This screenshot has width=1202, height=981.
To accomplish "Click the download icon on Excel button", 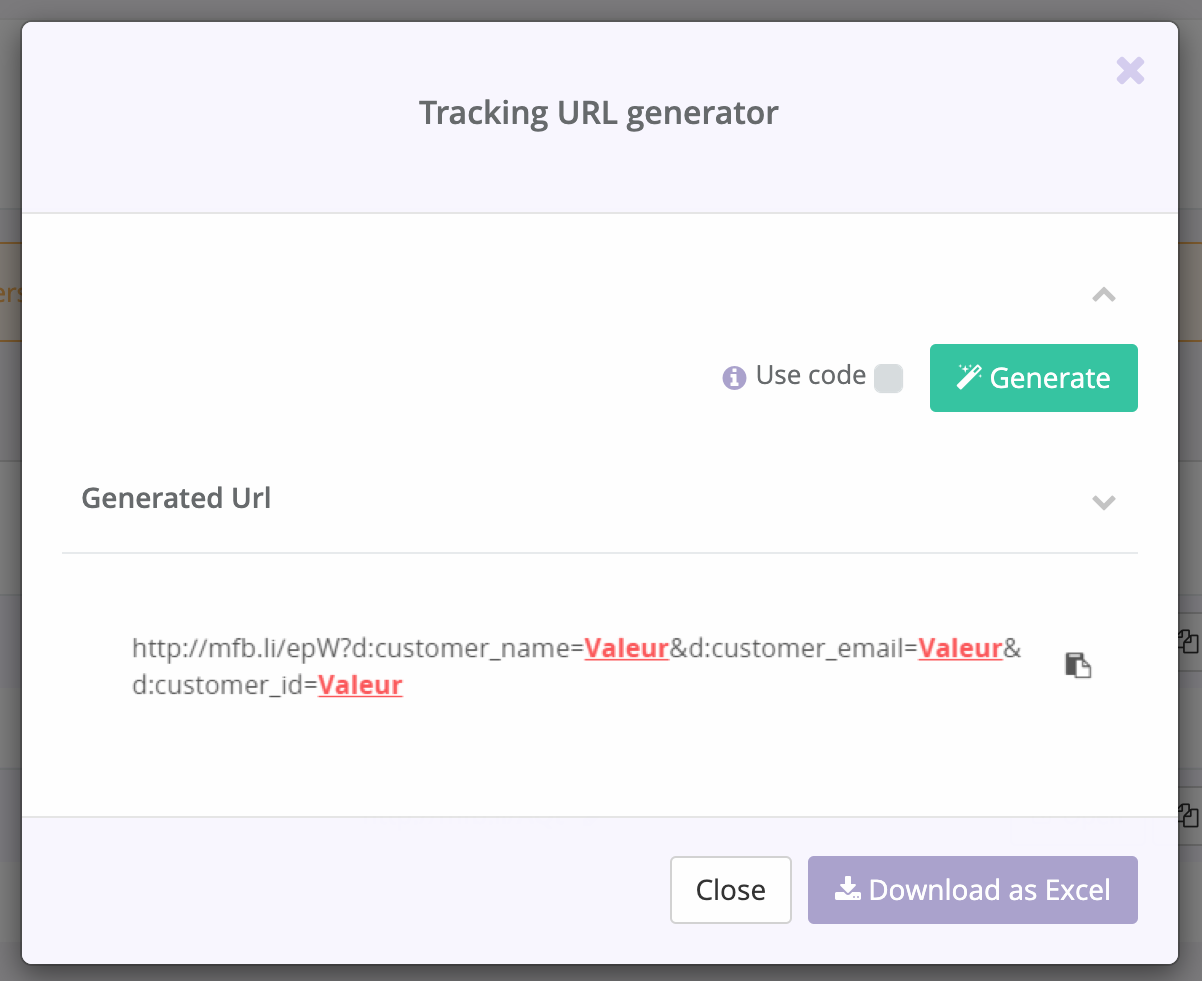I will pos(847,889).
